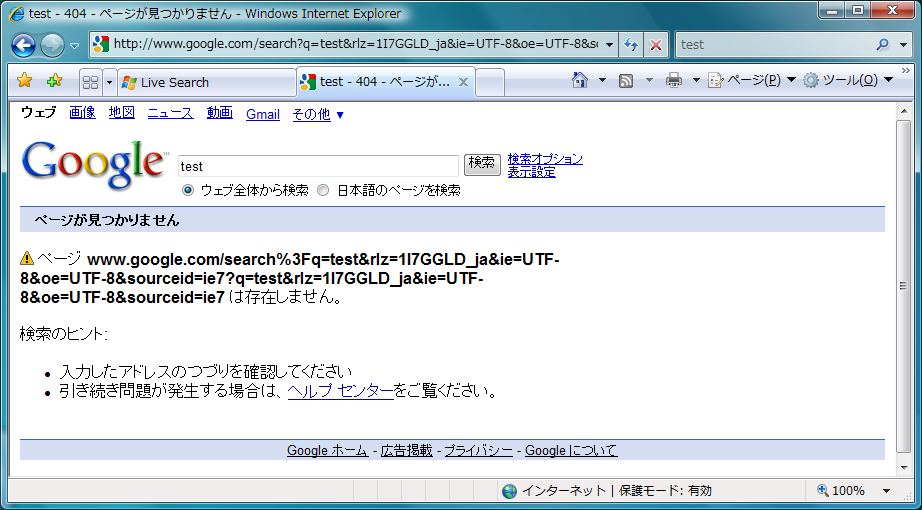922x510 pixels.
Task: Close the test - 404 tab
Action: (x=463, y=82)
